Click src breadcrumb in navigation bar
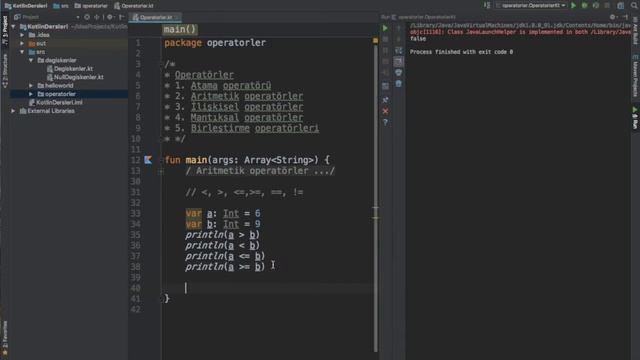Image resolution: width=640 pixels, height=360 pixels. coord(61,6)
